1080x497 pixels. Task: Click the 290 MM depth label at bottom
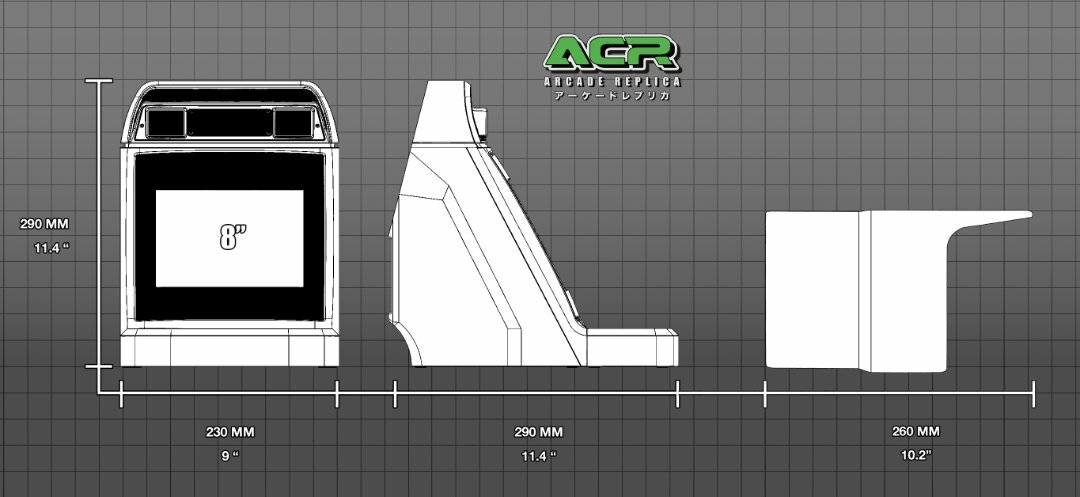[x=538, y=432]
